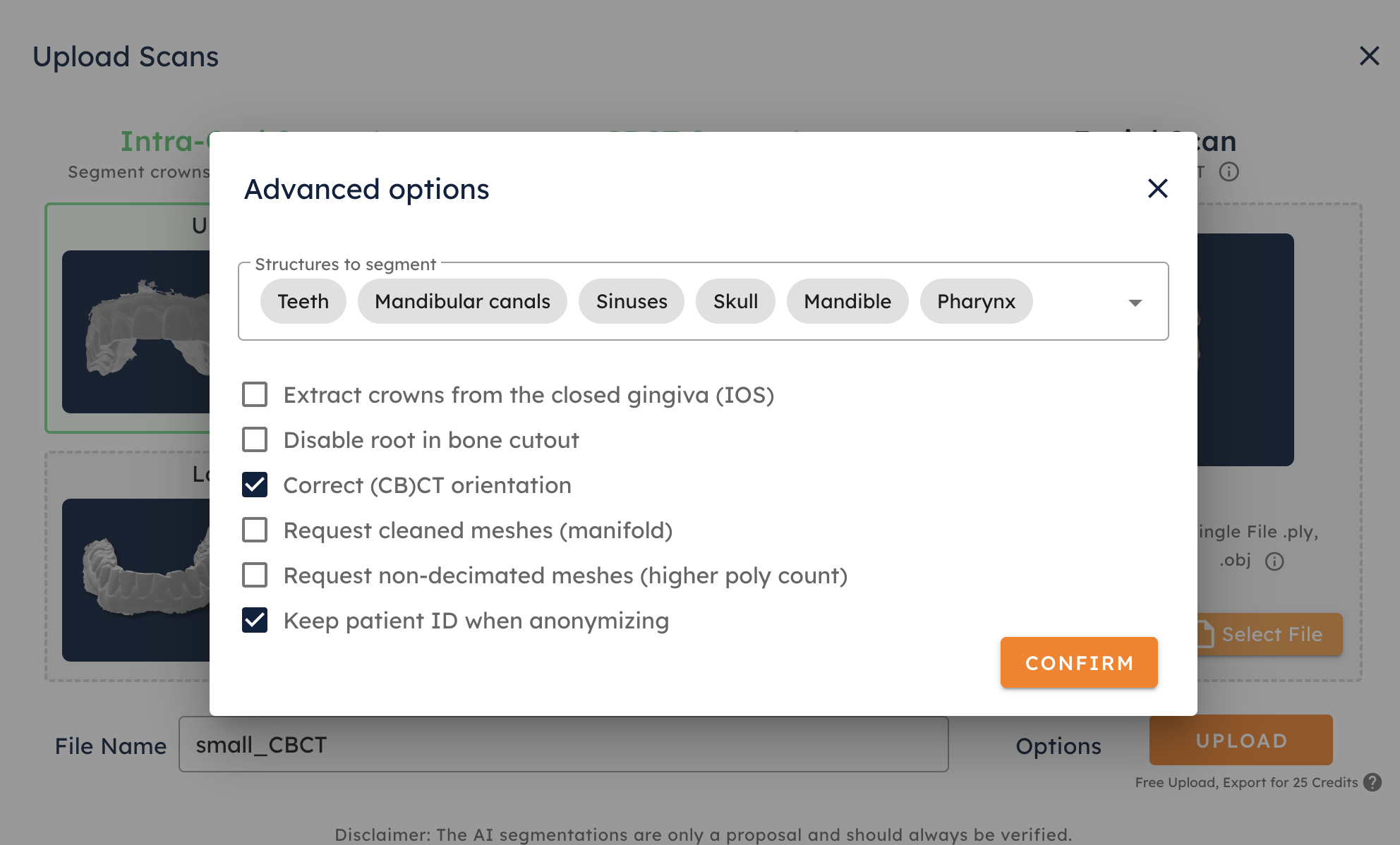The height and width of the screenshot is (845, 1400).
Task: Click the File Name input field
Action: [x=563, y=745]
